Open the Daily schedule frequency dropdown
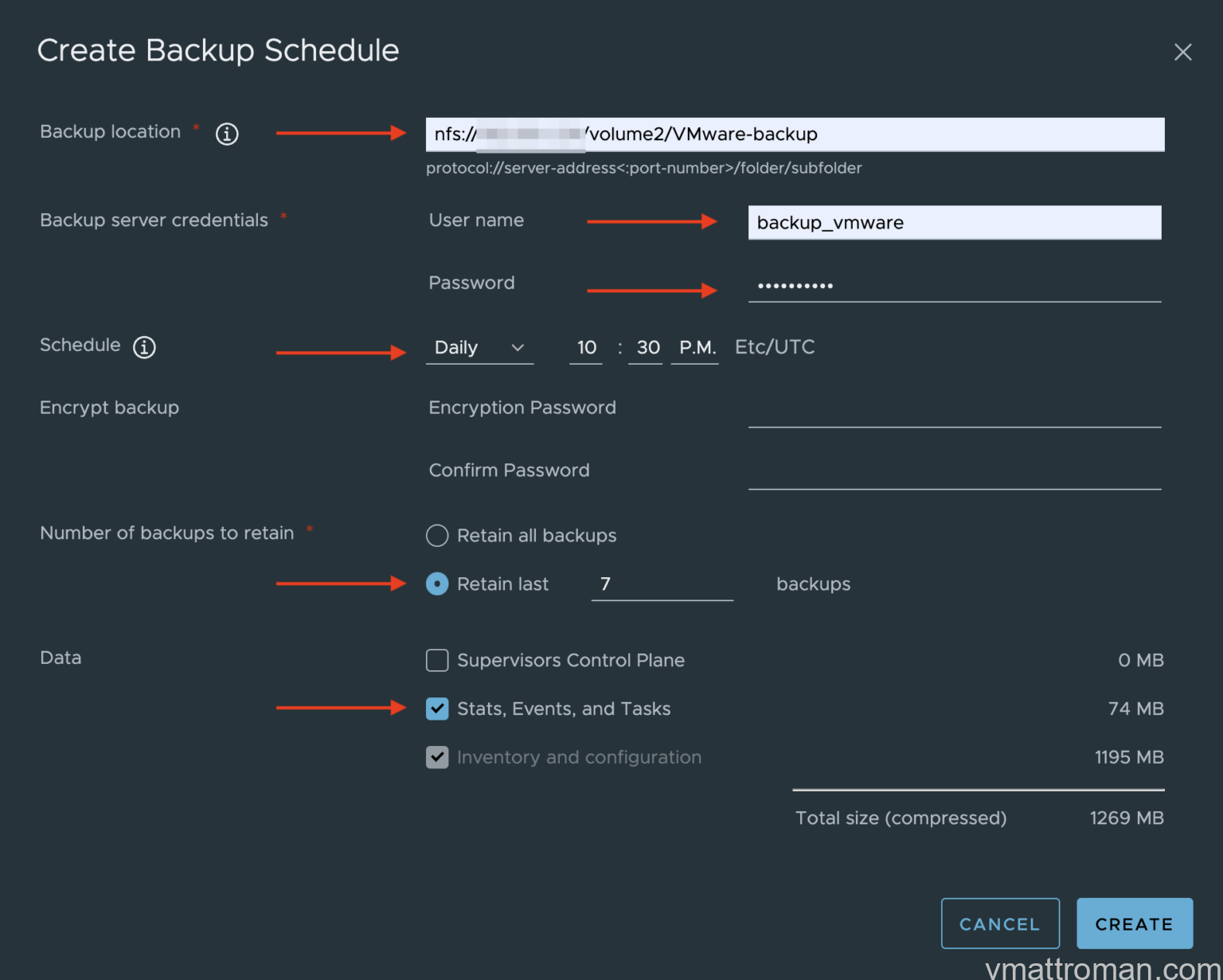The width and height of the screenshot is (1223, 980). click(479, 347)
